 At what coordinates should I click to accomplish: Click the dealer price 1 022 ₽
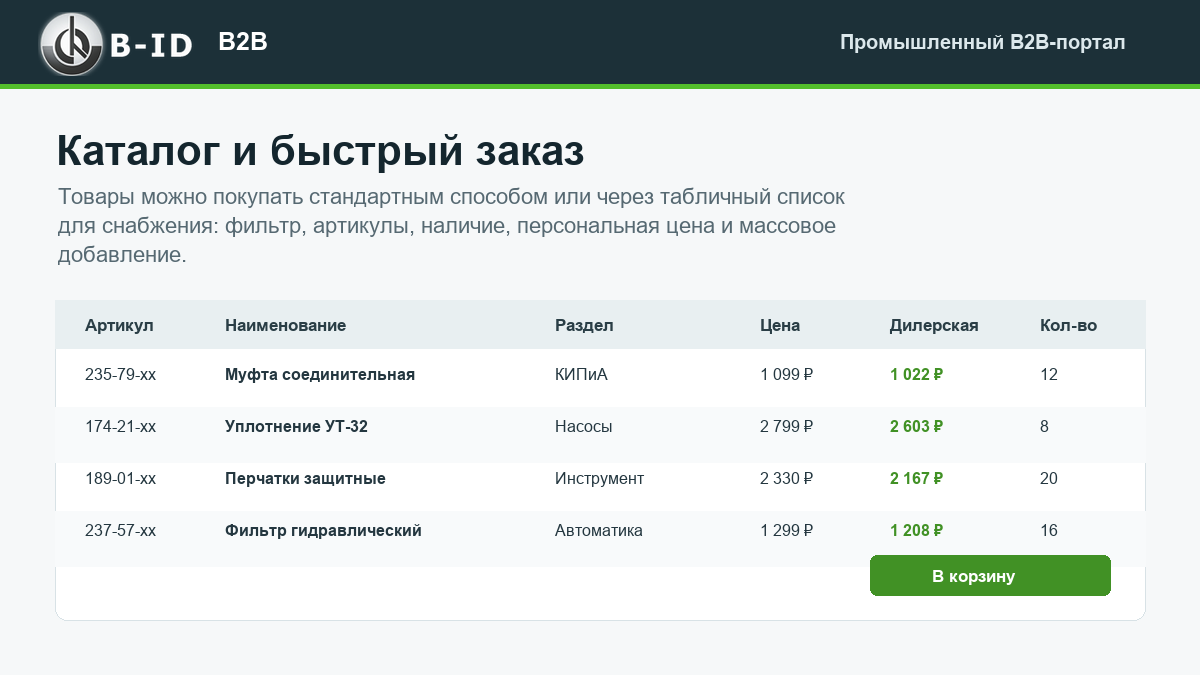917,375
